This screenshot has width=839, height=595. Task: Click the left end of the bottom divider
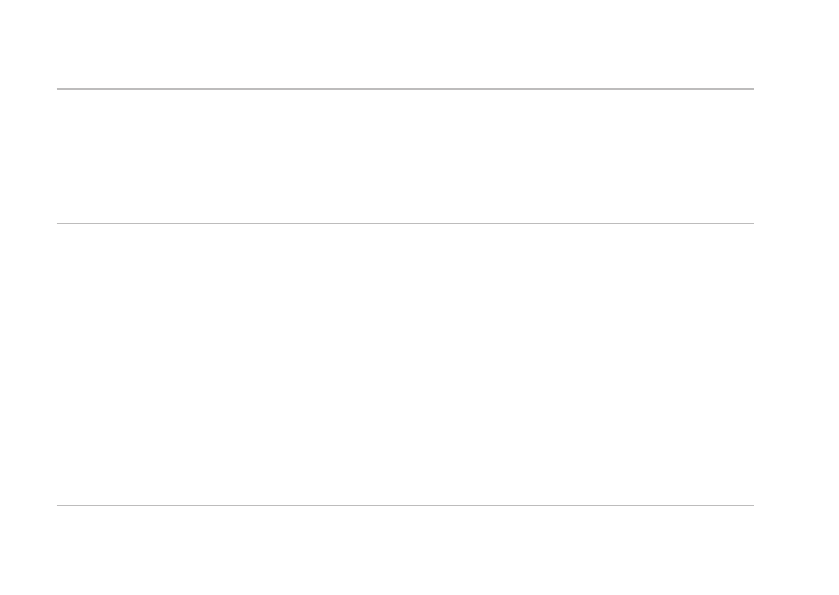click(59, 505)
